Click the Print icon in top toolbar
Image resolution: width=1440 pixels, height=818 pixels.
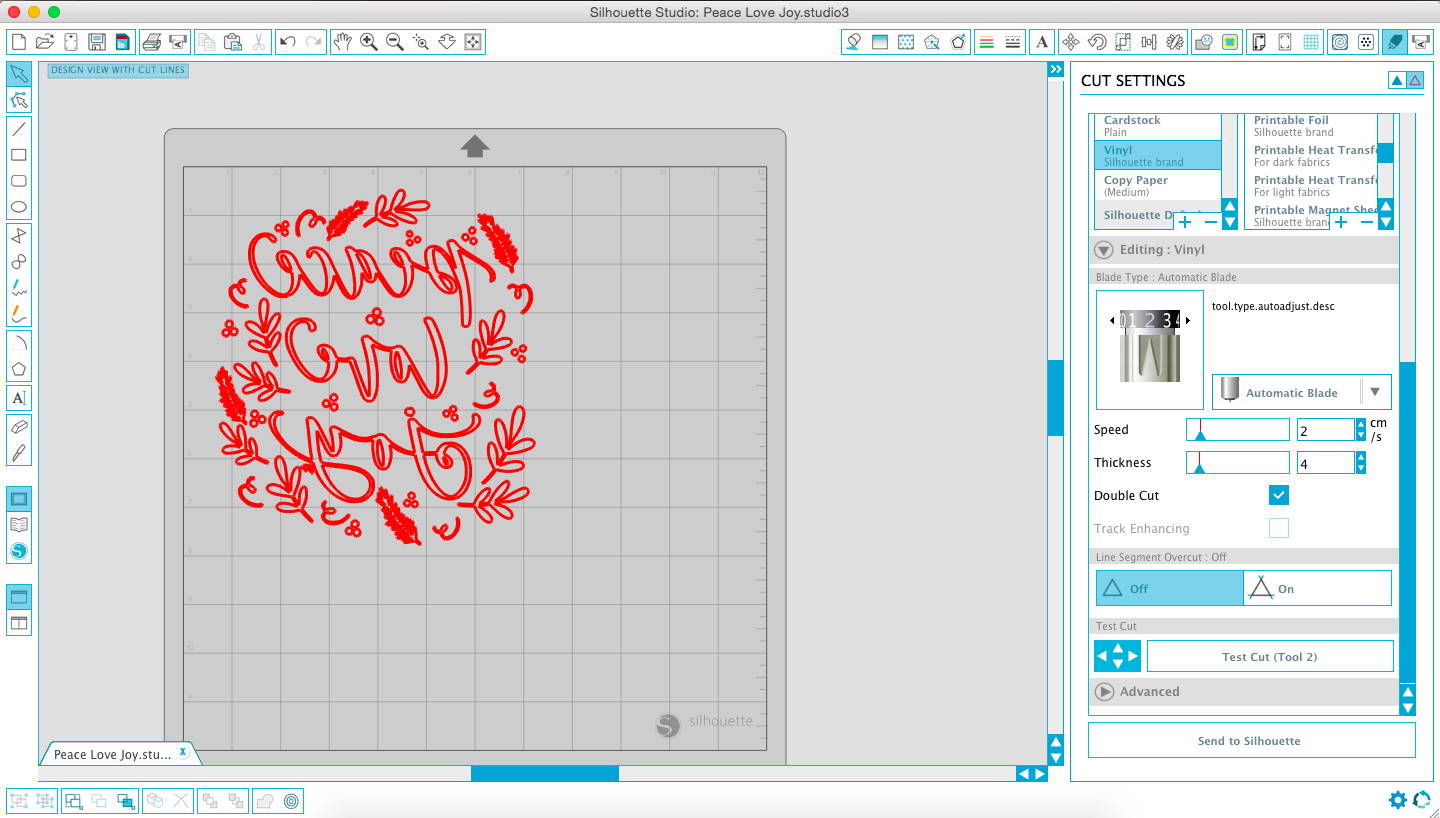click(x=151, y=42)
